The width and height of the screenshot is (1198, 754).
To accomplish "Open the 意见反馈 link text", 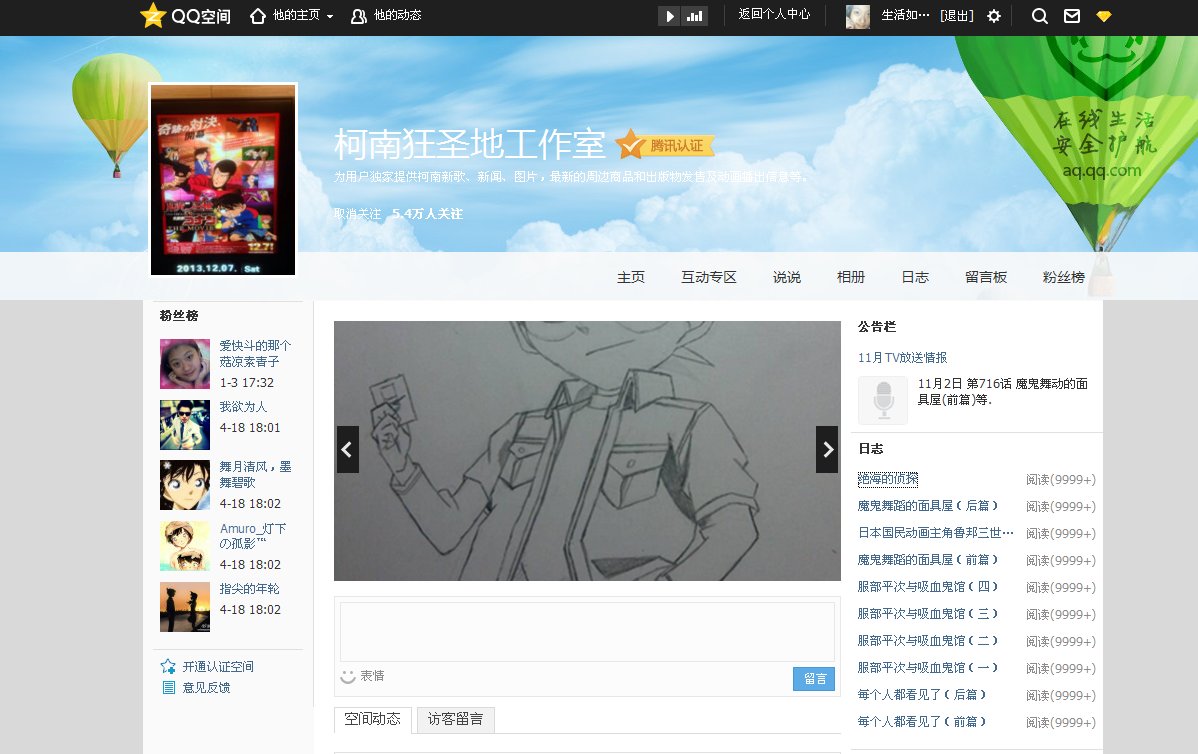I will (x=206, y=688).
